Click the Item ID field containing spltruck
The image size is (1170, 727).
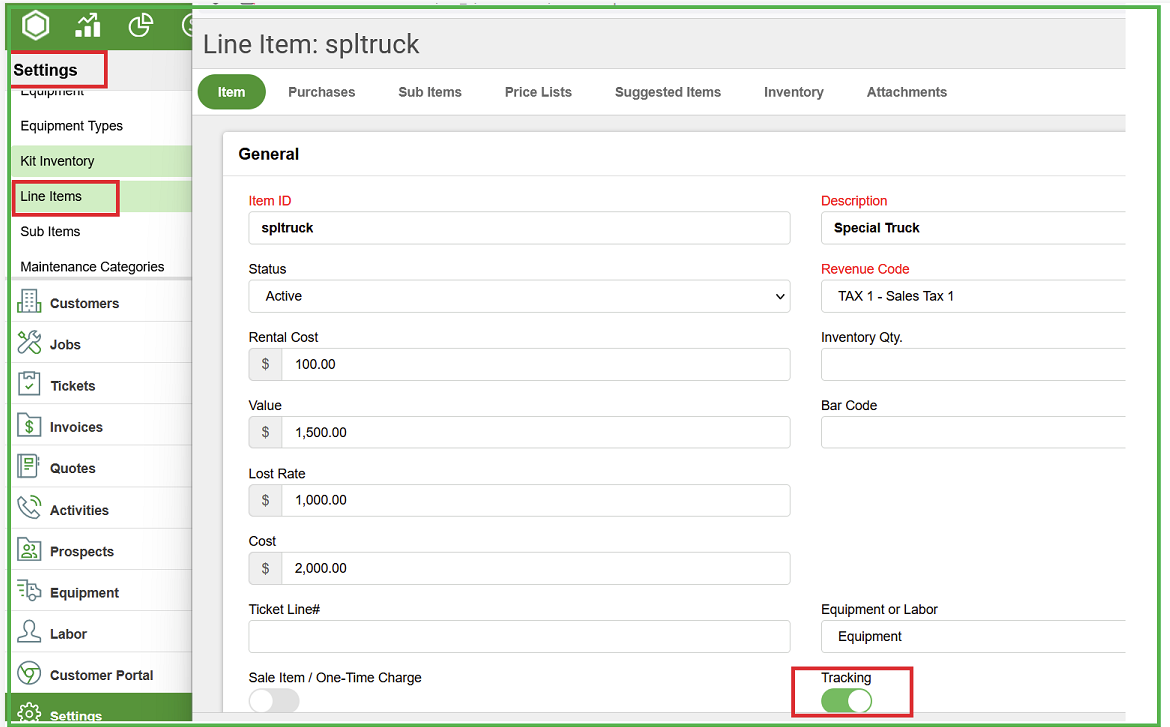pos(519,228)
